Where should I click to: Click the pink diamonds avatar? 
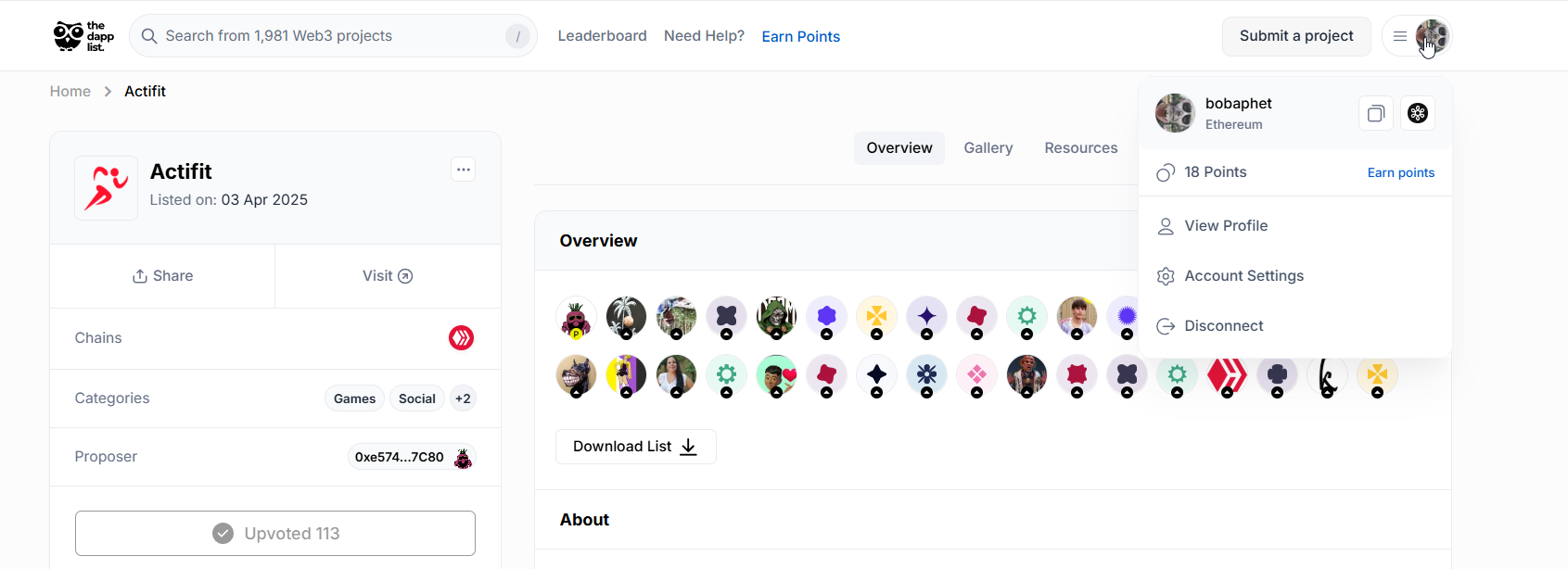[x=976, y=374]
